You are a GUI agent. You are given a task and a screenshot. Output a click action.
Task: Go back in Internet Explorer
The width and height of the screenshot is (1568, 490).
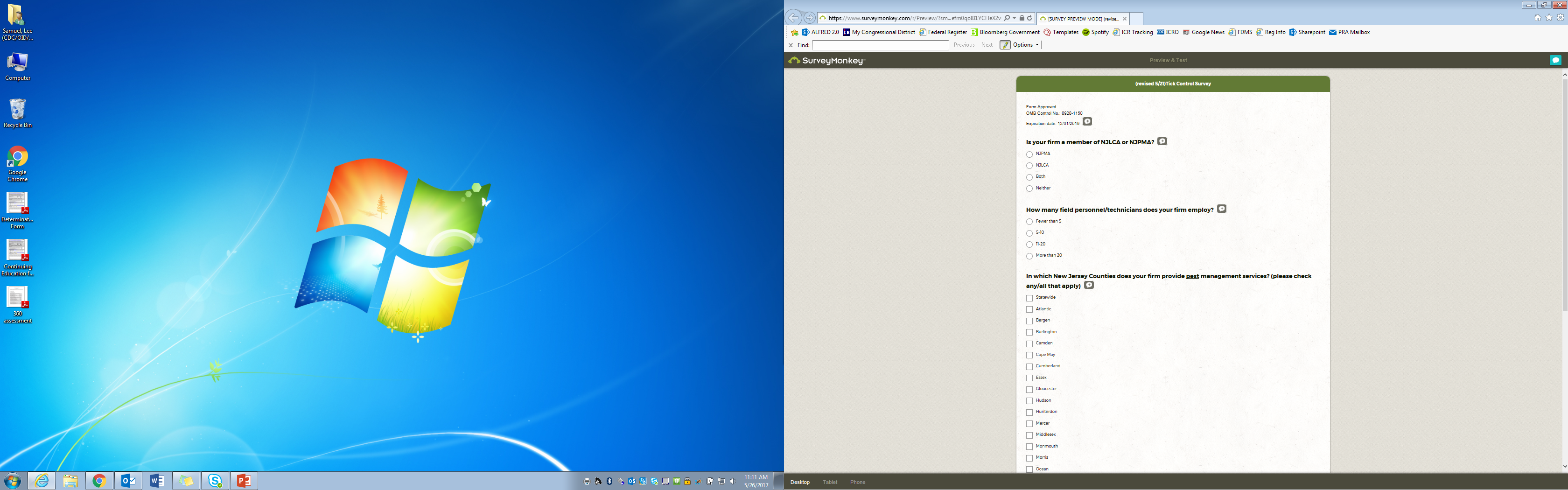(x=794, y=18)
